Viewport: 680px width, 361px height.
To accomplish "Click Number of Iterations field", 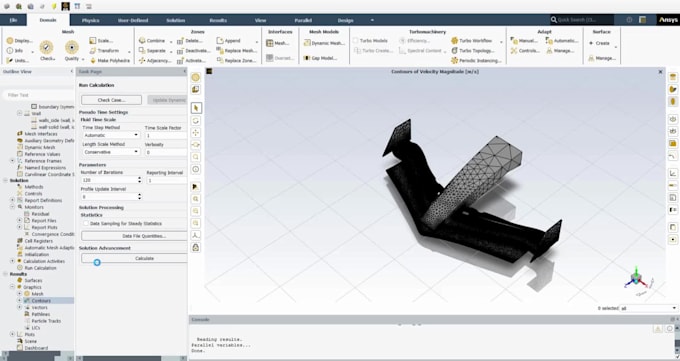I will click(x=108, y=180).
